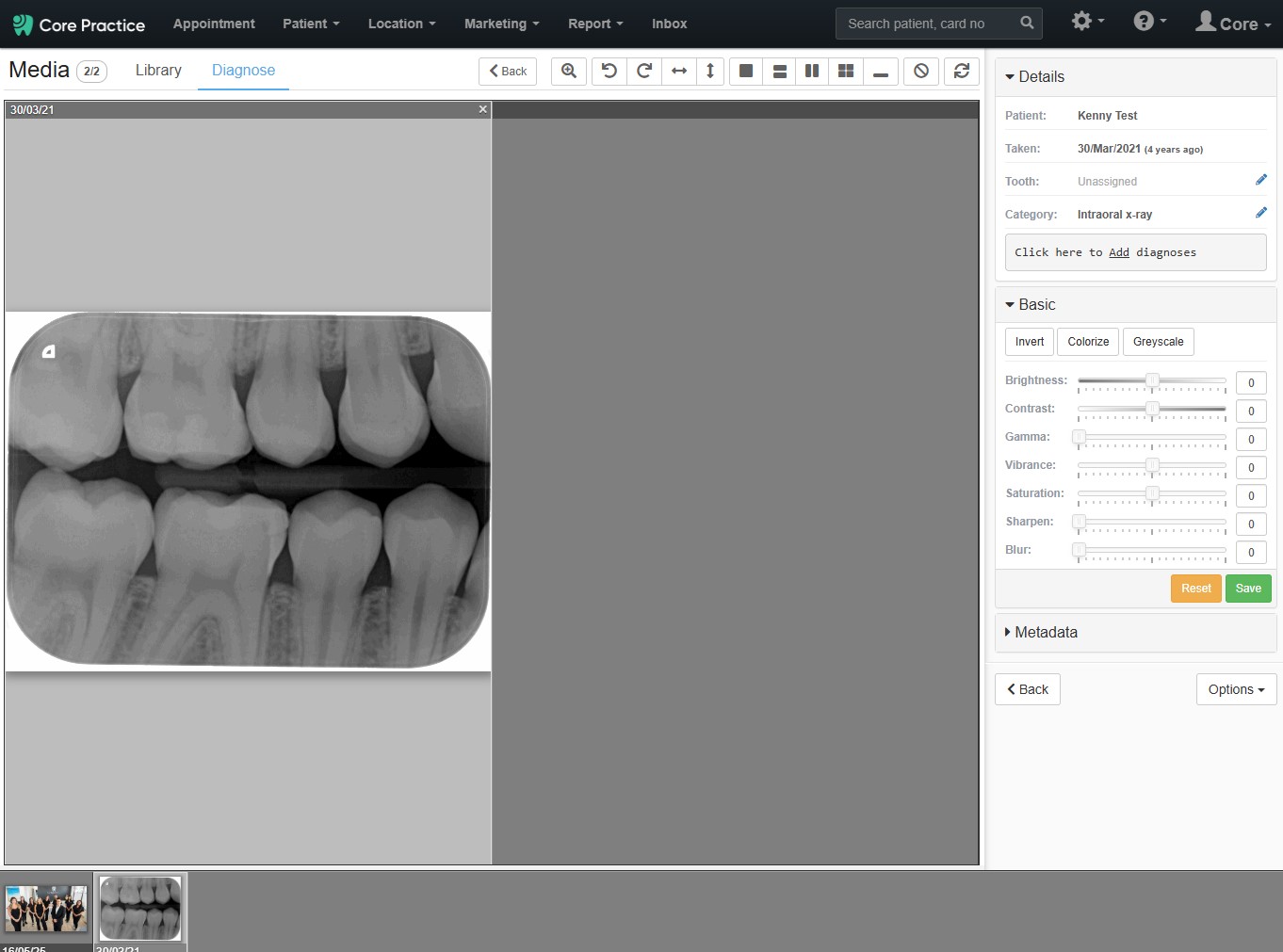
Task: Collapse the Basic panel
Action: (x=1031, y=305)
